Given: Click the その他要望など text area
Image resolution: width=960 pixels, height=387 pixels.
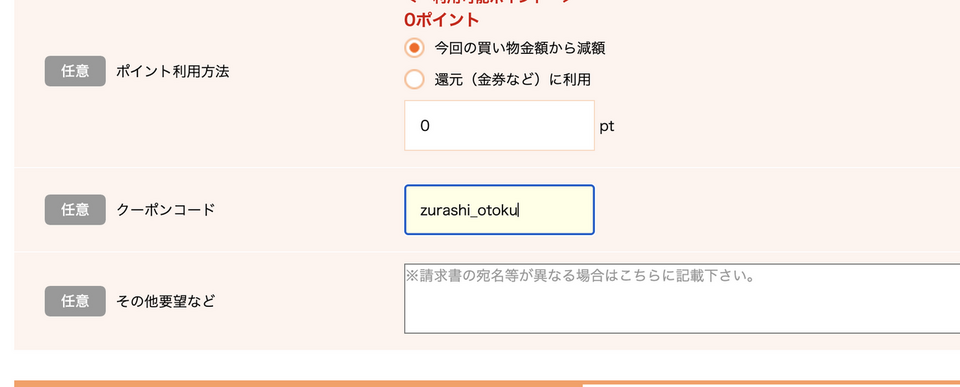Looking at the screenshot, I should pyautogui.click(x=682, y=299).
